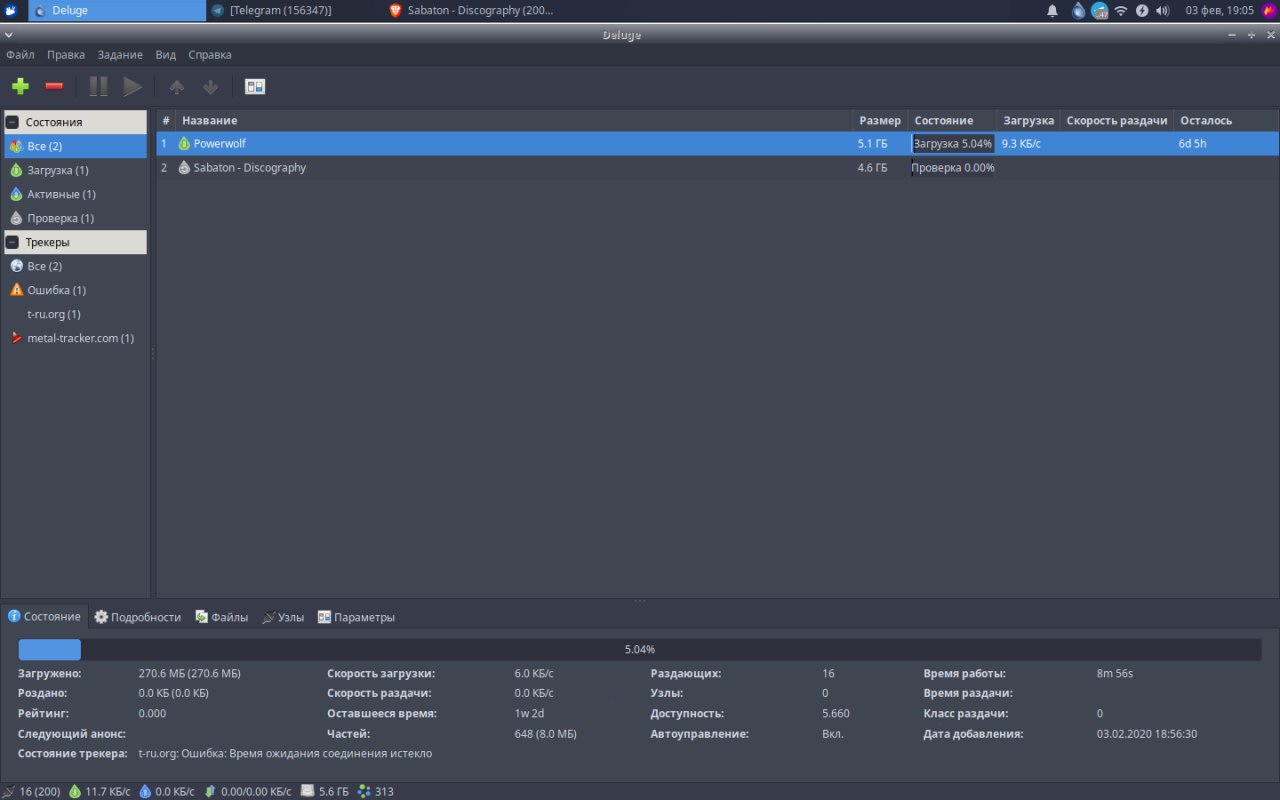Click upload speed 0.0 КБ/с status item
This screenshot has width=1280, height=800.
[x=167, y=791]
